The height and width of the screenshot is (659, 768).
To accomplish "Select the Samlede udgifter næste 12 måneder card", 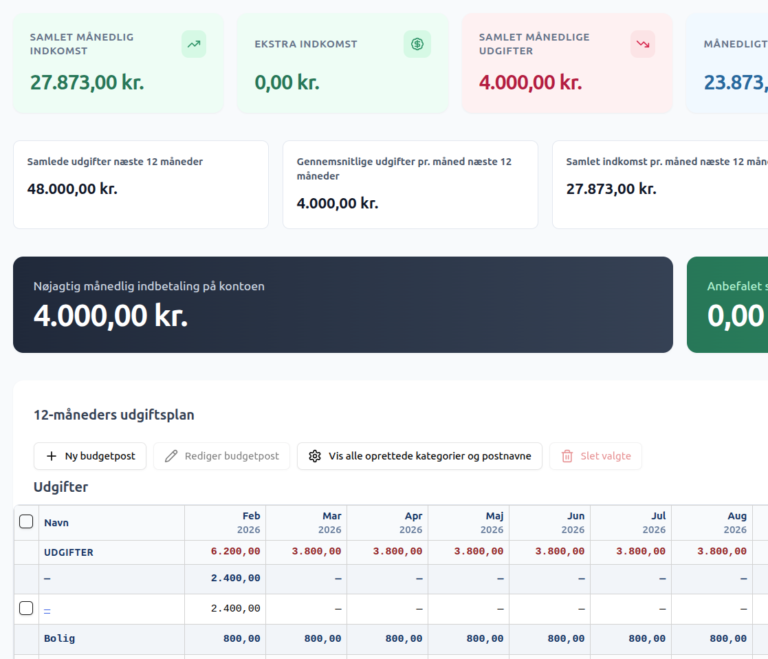I will pos(141,185).
